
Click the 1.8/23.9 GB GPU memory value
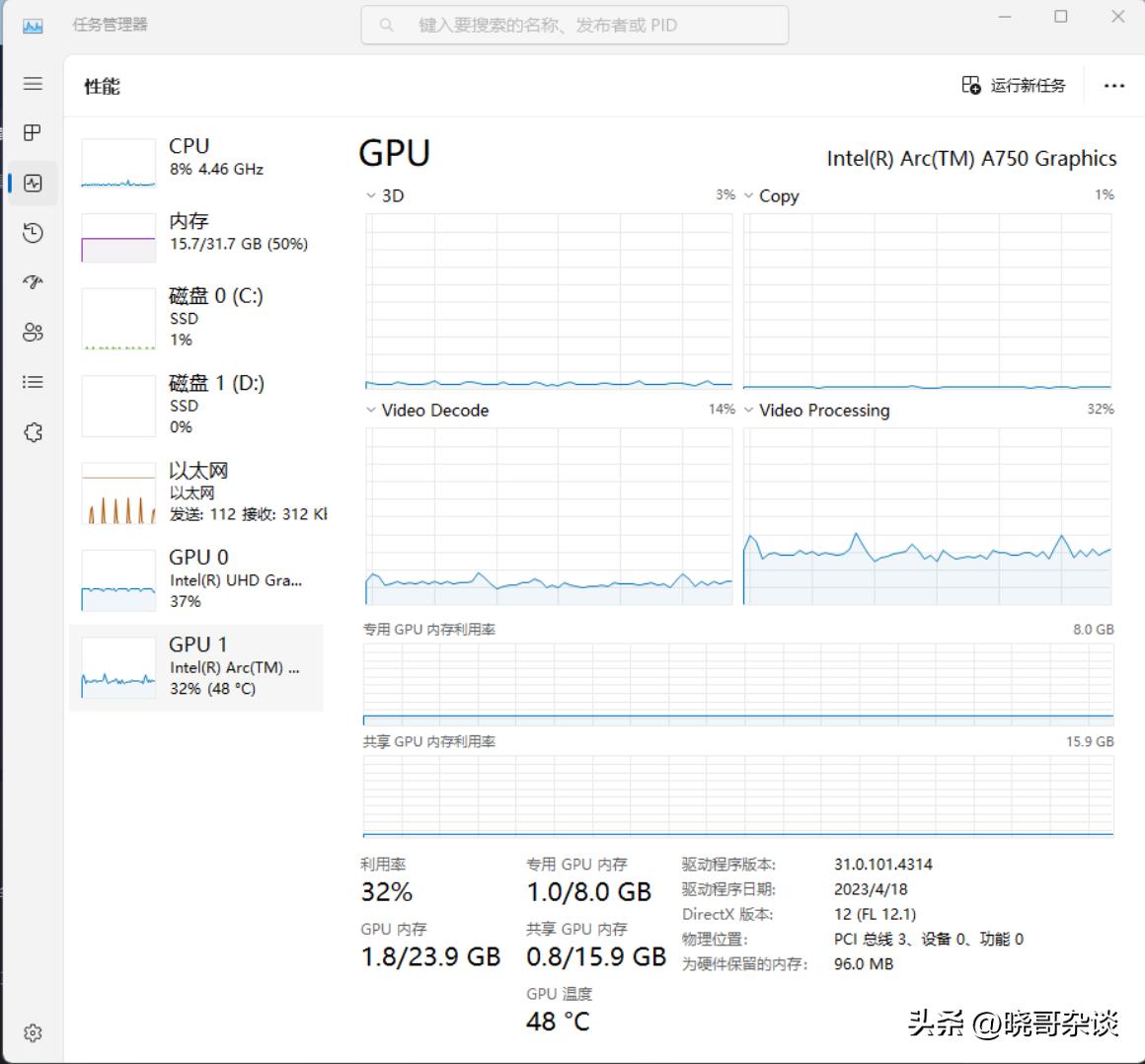430,956
